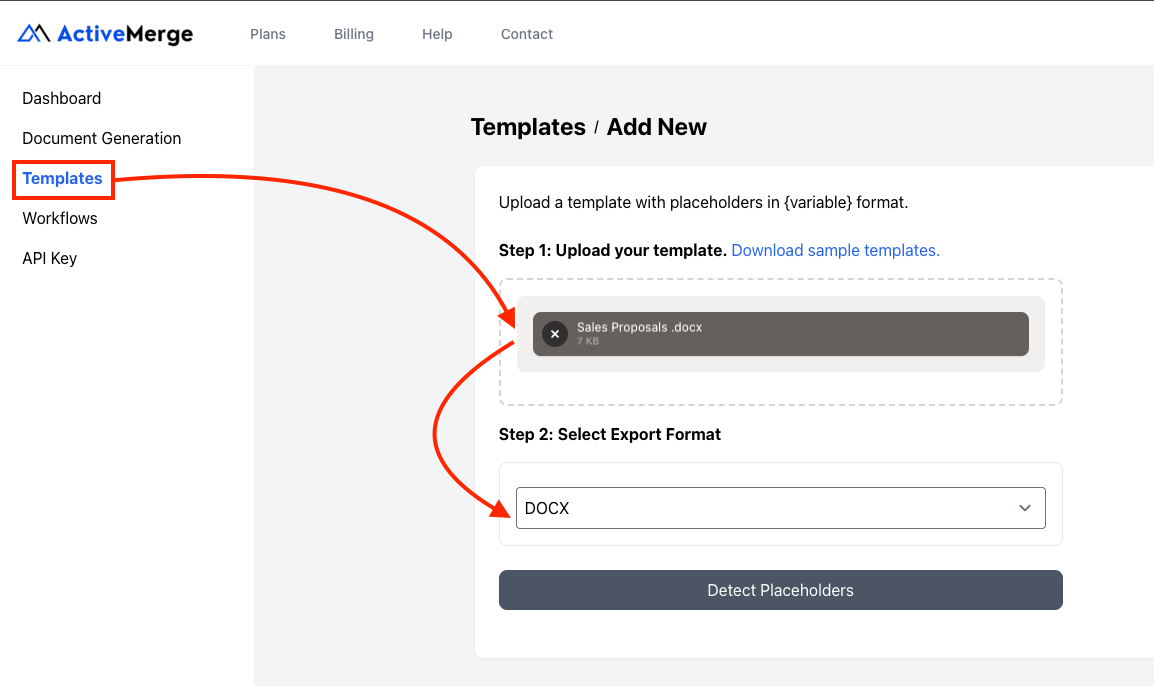Remove the uploaded Sales Proposals file

tap(555, 333)
